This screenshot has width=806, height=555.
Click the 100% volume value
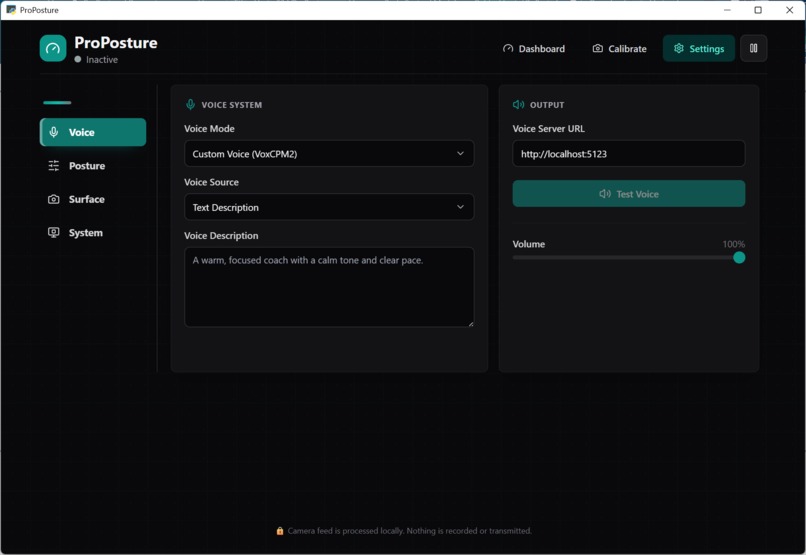734,244
